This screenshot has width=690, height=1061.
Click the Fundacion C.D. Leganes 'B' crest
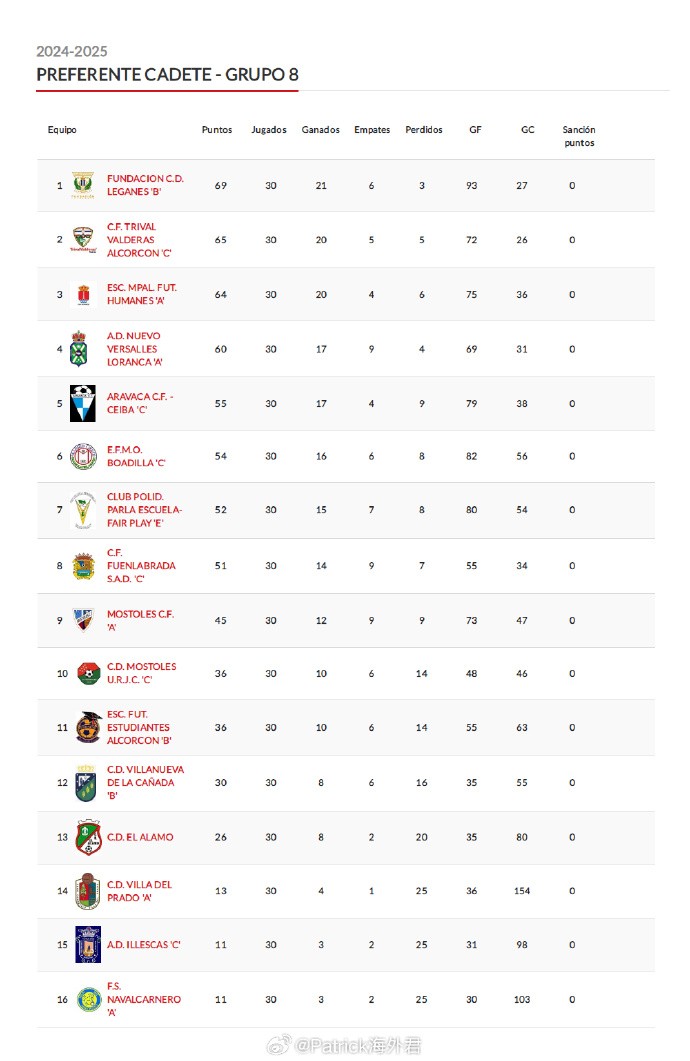click(83, 185)
